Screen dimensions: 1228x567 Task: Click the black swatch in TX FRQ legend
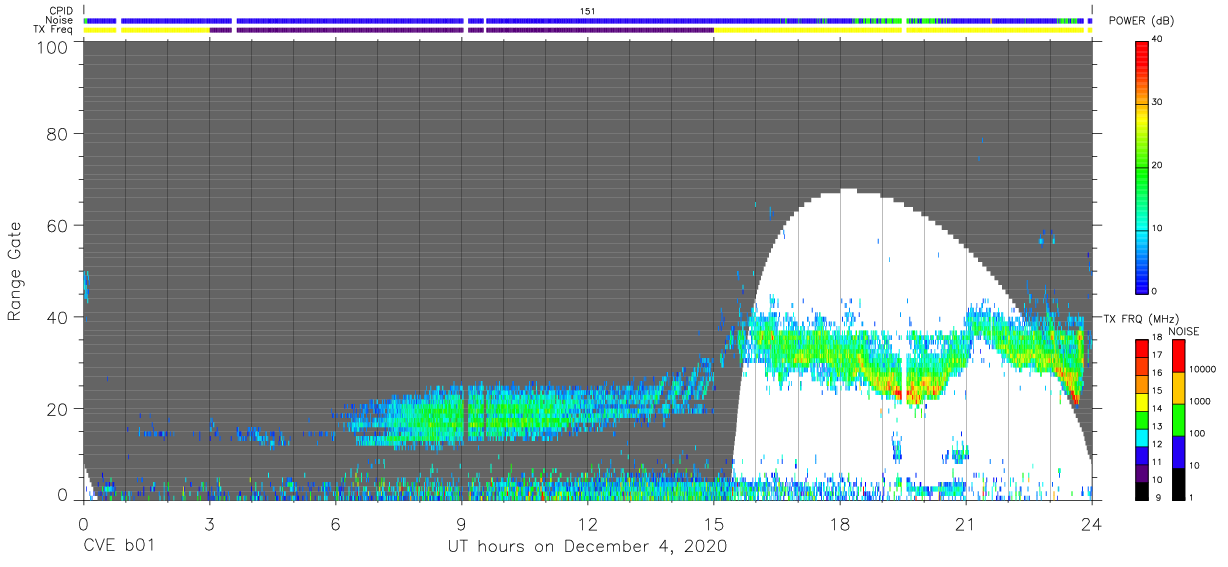click(x=1141, y=489)
